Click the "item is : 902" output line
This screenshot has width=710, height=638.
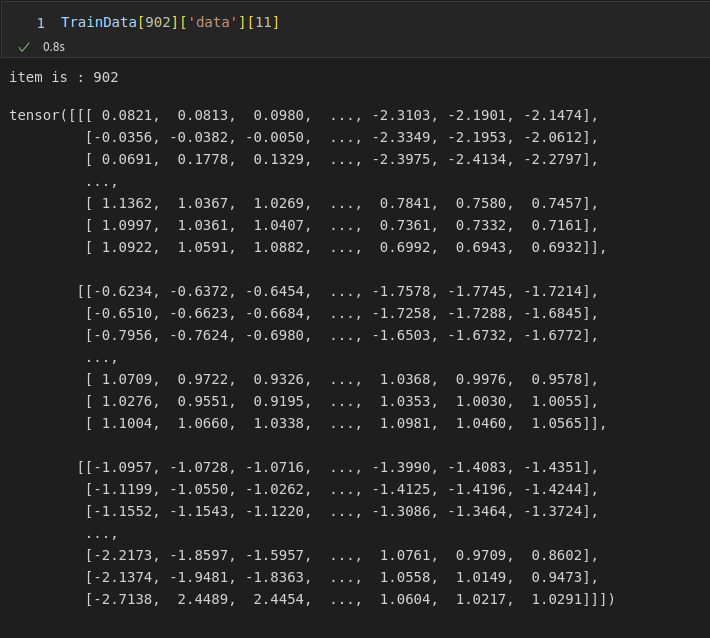64,77
